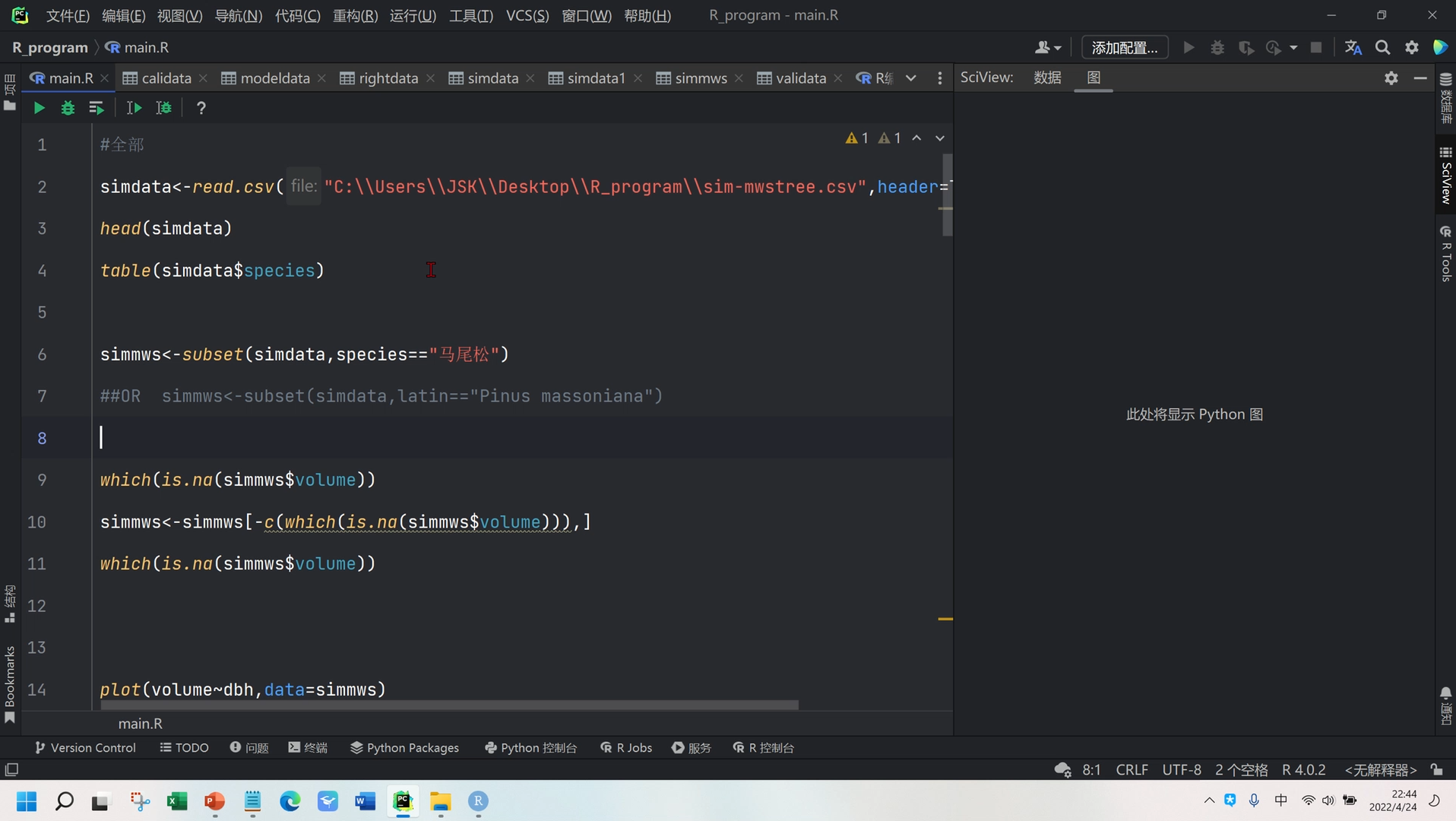Click the warning indicator in editor corner

856,138
